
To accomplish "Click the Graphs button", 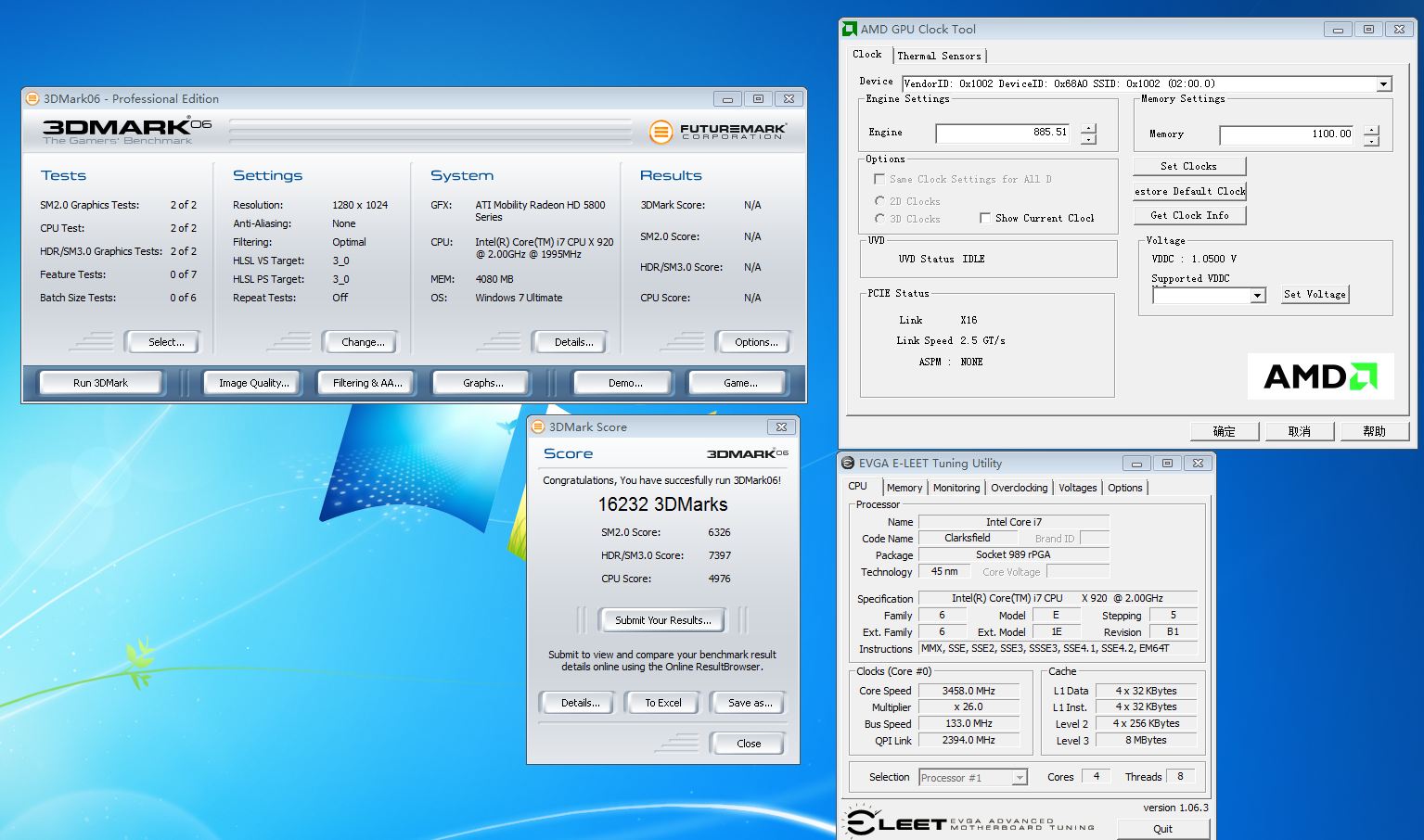I will (x=482, y=383).
